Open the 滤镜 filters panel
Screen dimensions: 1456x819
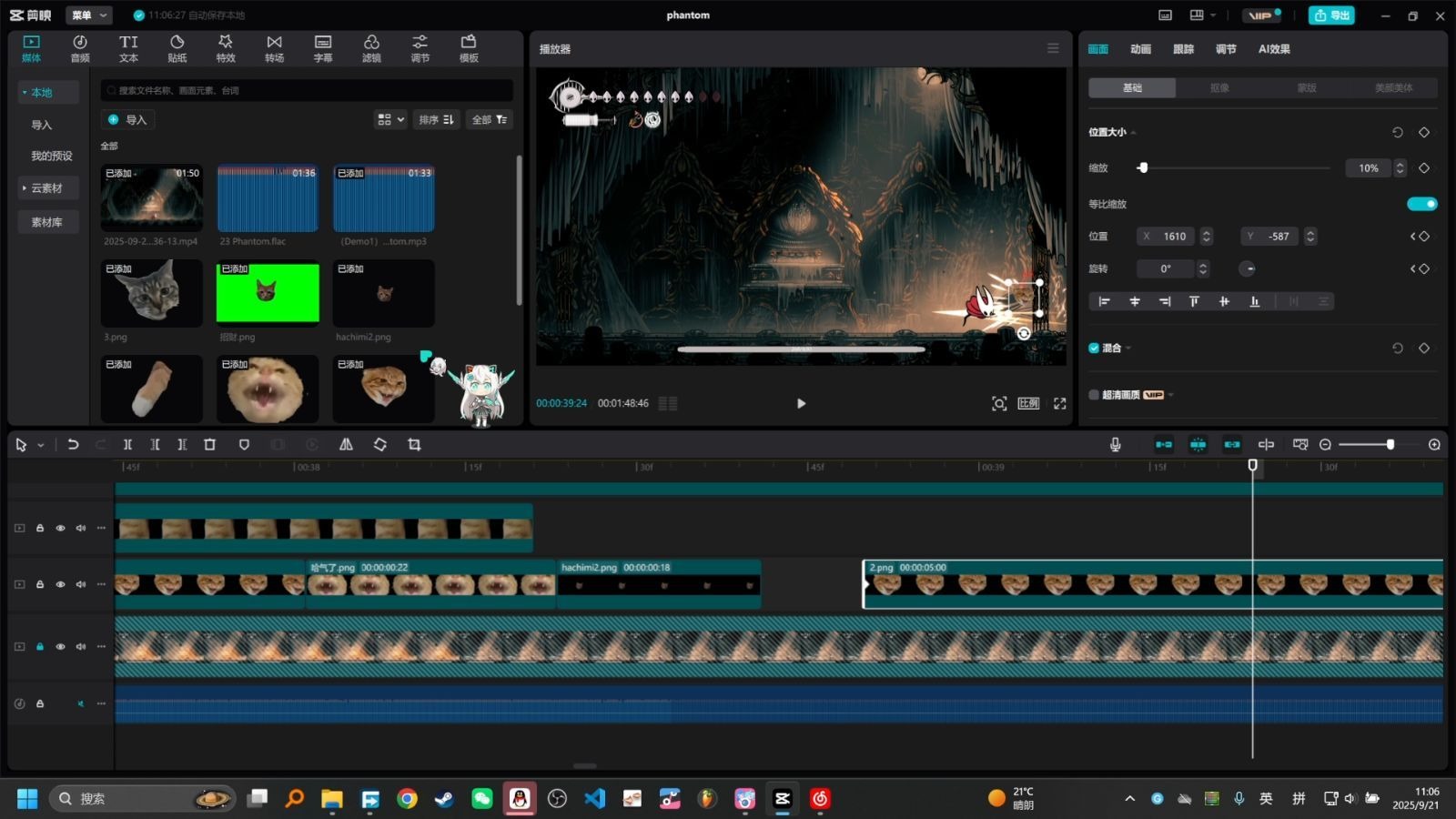coord(371,48)
